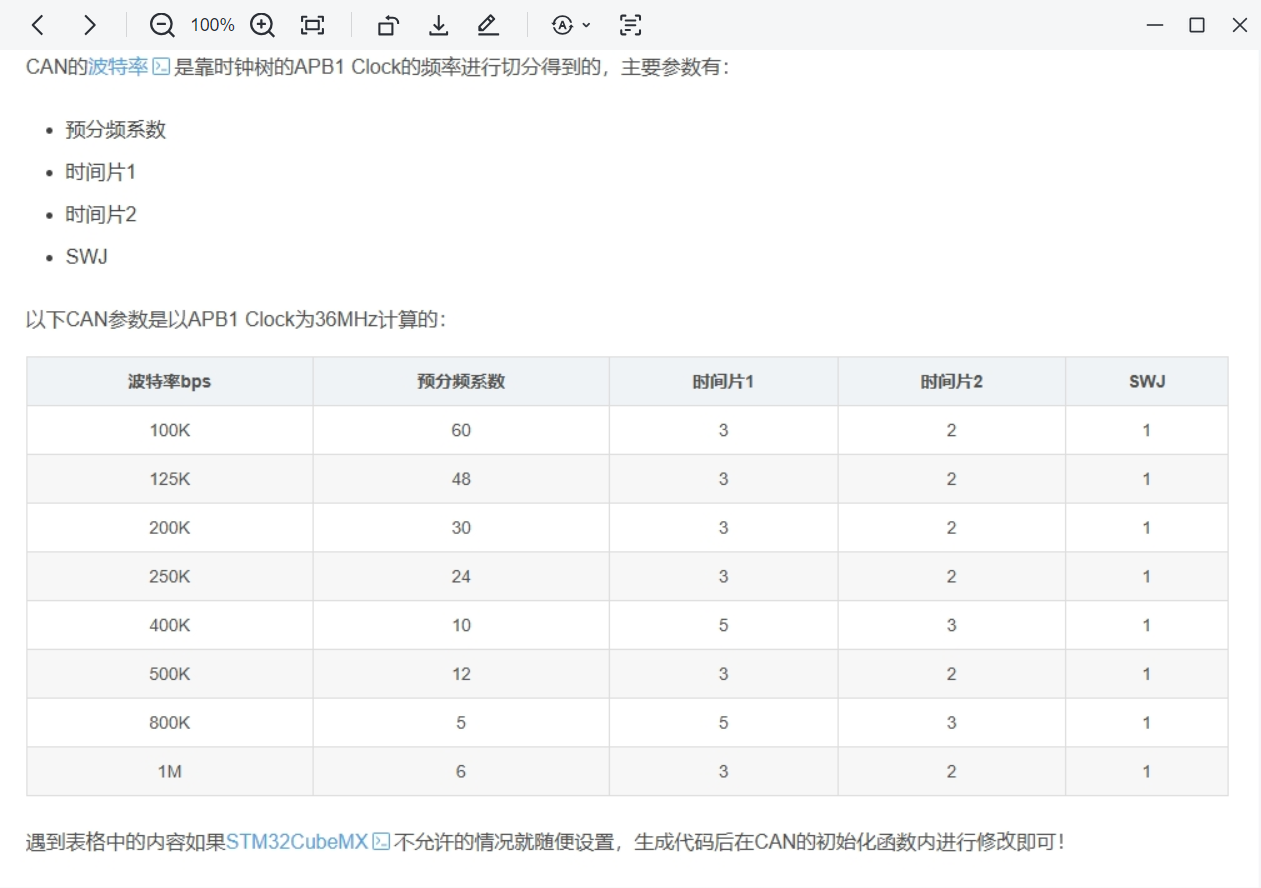Select the 500K baud rate cell
Screen dimensions: 1261x888
[170, 674]
